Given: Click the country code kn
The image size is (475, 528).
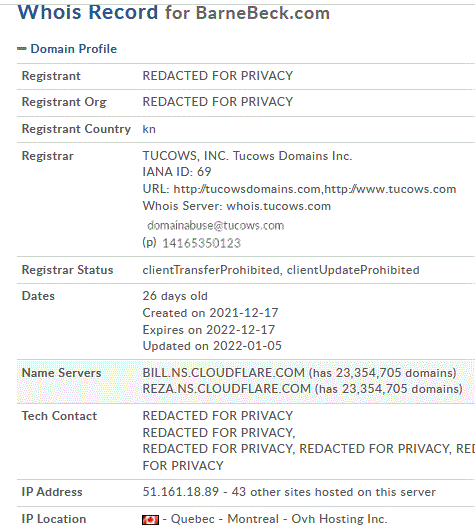Looking at the screenshot, I should 149,129.
